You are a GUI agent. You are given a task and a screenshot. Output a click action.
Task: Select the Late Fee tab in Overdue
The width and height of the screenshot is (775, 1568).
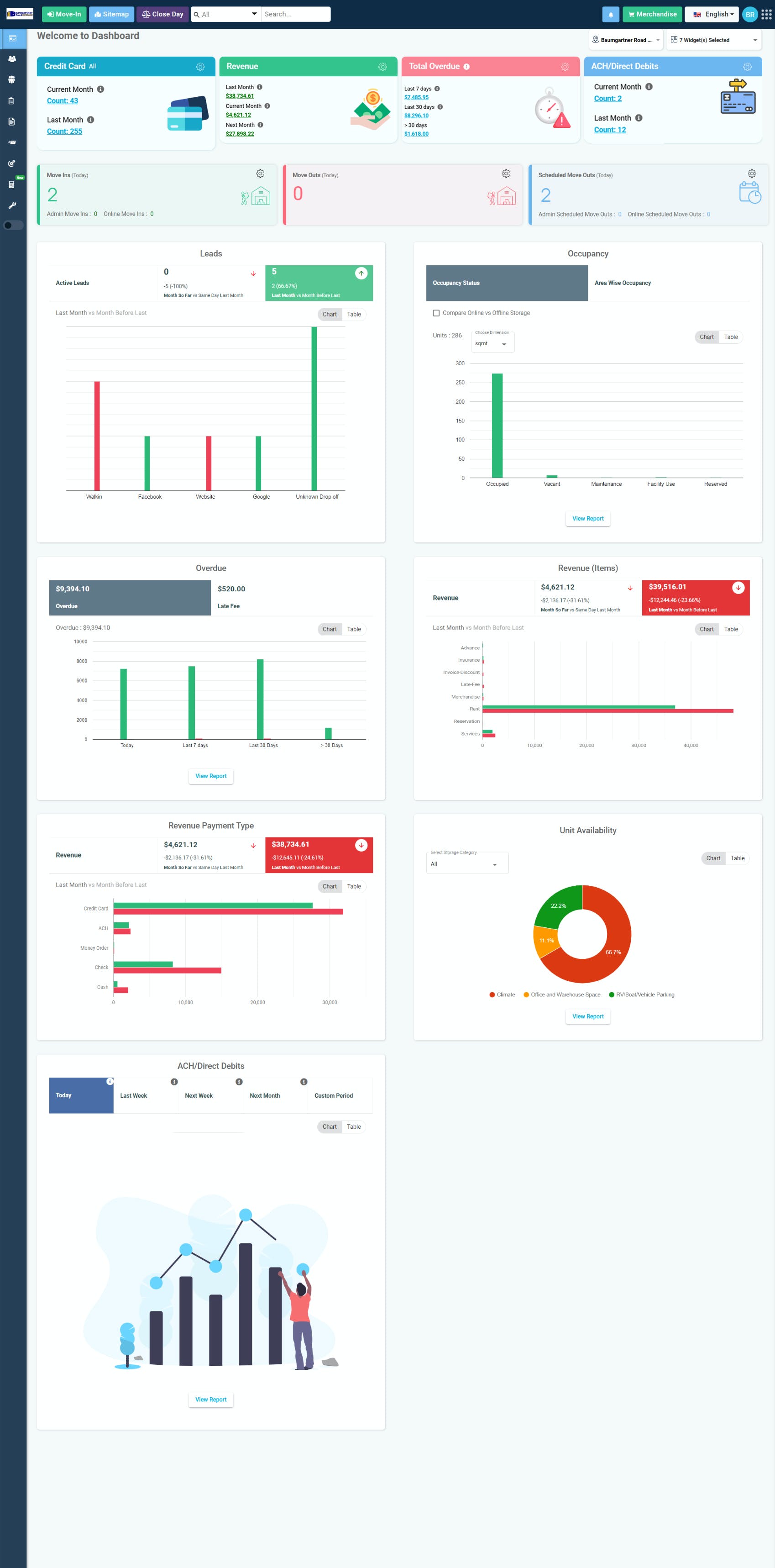292,598
